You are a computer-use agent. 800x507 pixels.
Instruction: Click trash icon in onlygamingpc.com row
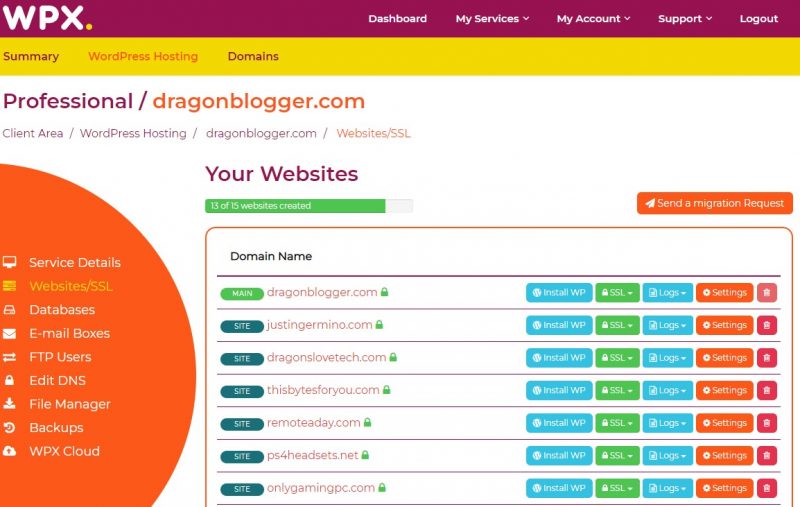coord(766,489)
